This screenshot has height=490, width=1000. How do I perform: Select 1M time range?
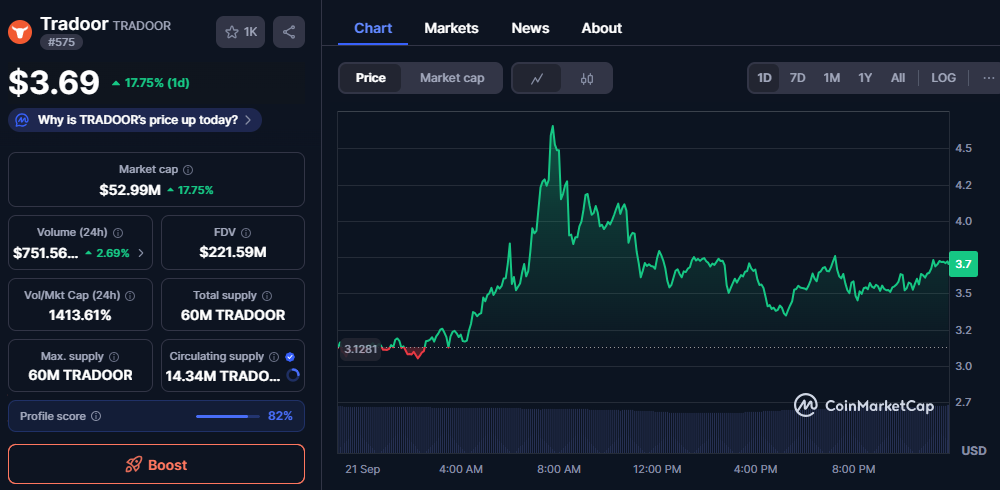pyautogui.click(x=831, y=78)
